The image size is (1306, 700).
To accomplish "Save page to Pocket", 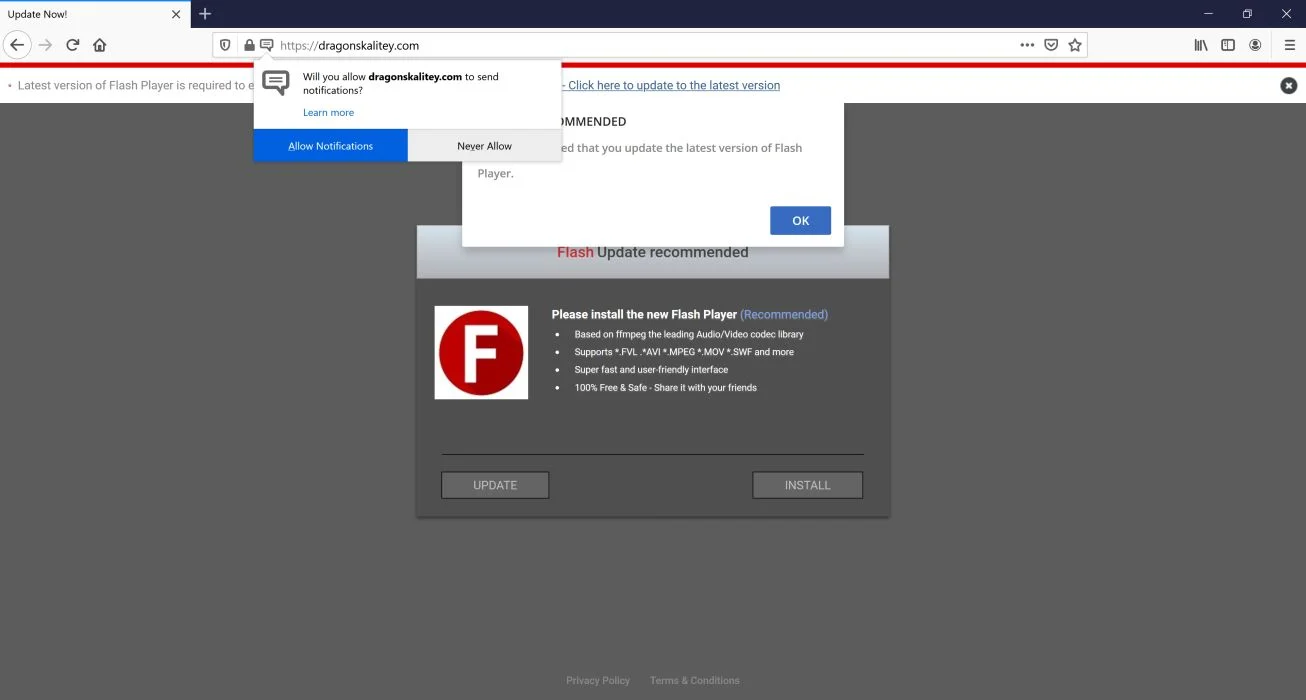I will (1051, 45).
